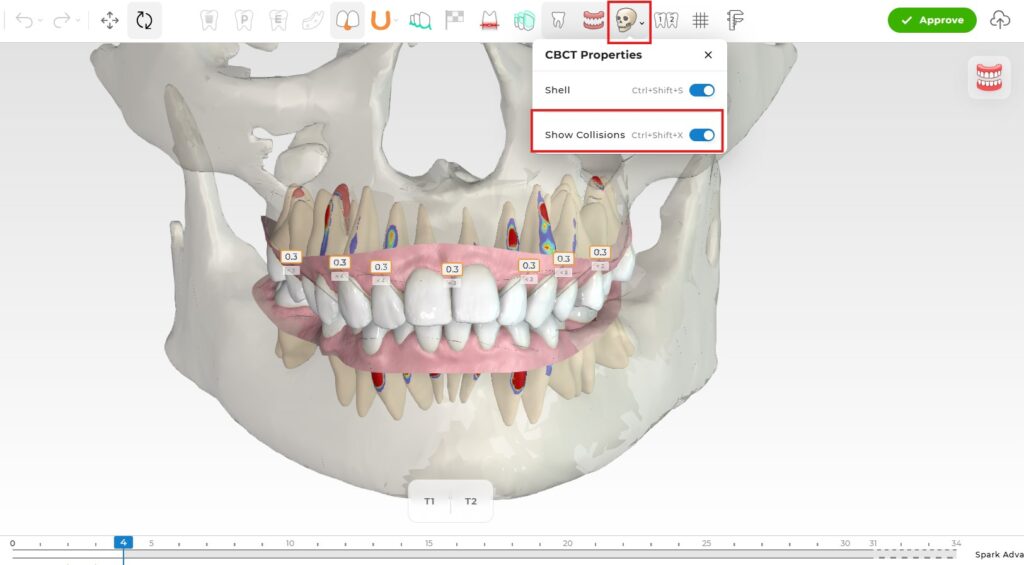1024x565 pixels.
Task: Switch to the T2 tab
Action: click(471, 501)
